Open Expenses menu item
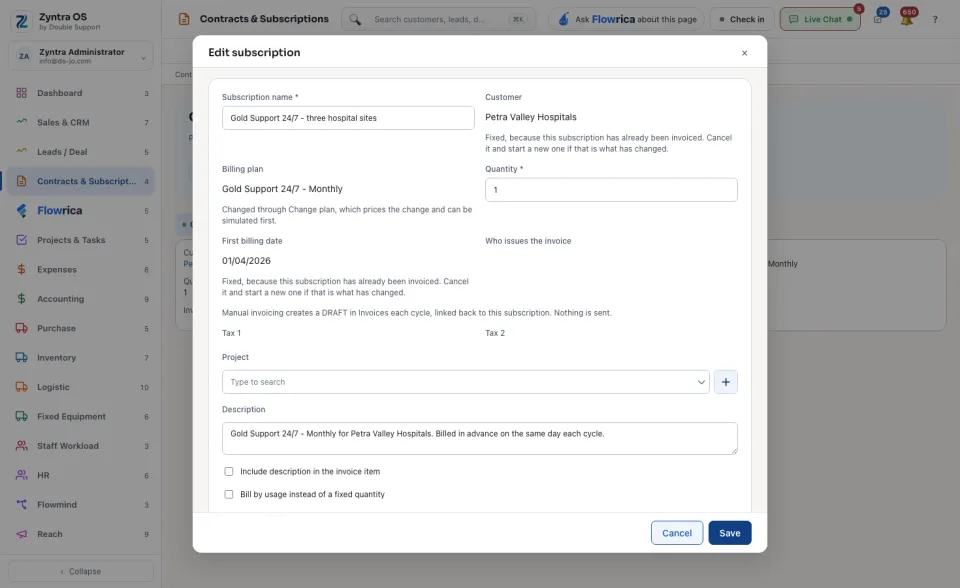960x588 pixels. [x=80, y=270]
